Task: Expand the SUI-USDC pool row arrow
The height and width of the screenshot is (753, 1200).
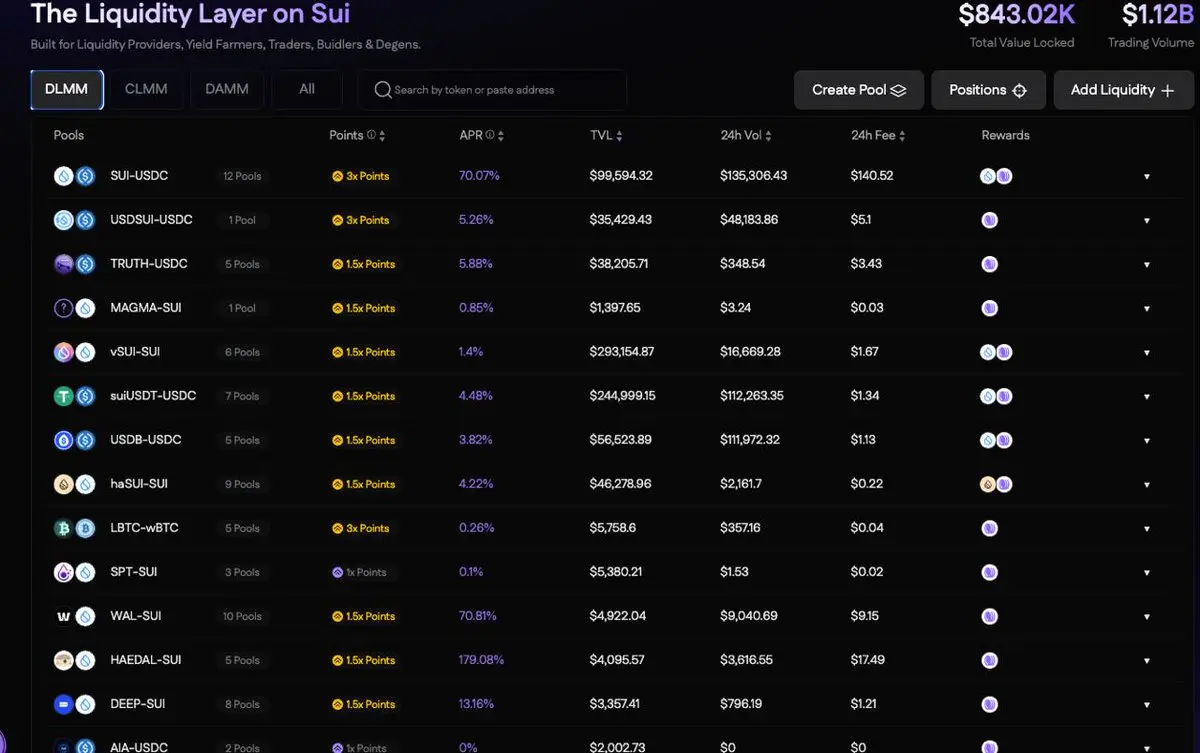Action: point(1147,177)
